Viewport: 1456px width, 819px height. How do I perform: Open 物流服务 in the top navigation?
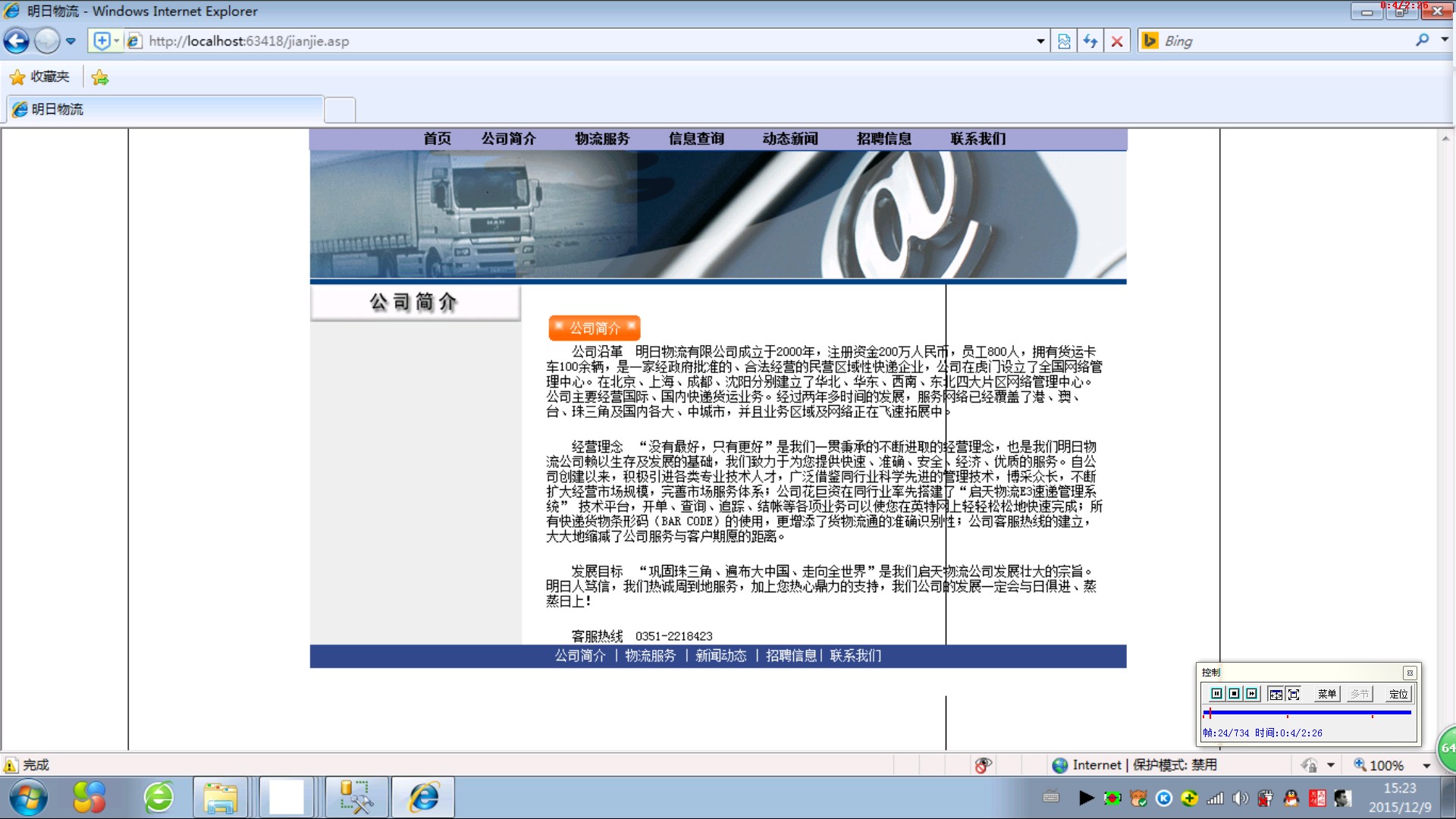click(602, 139)
